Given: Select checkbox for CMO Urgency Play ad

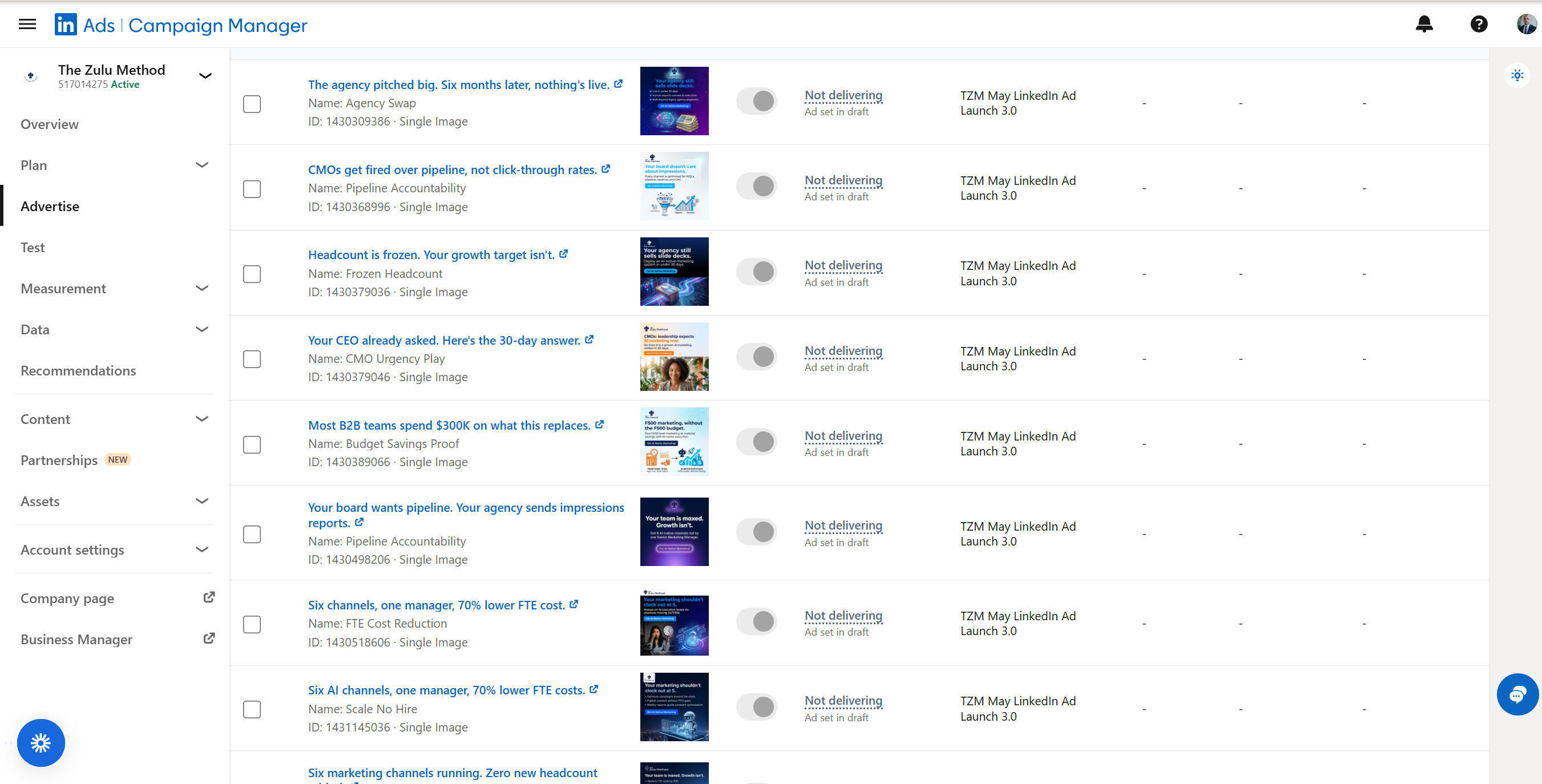Looking at the screenshot, I should coord(252,359).
